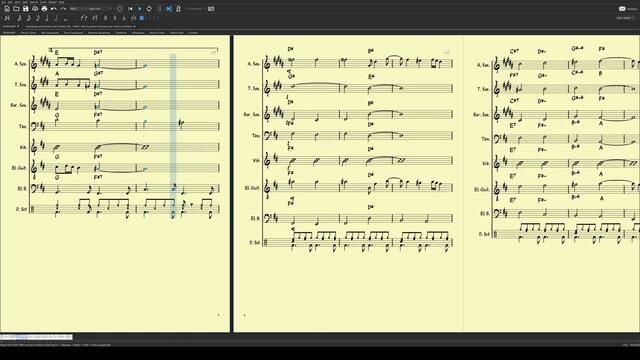The width and height of the screenshot is (640, 360).
Task: Select the quarter note duration
Action: click(47, 18)
